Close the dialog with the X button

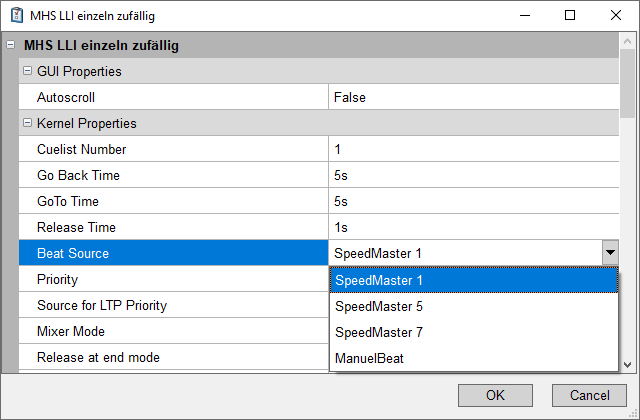click(616, 16)
